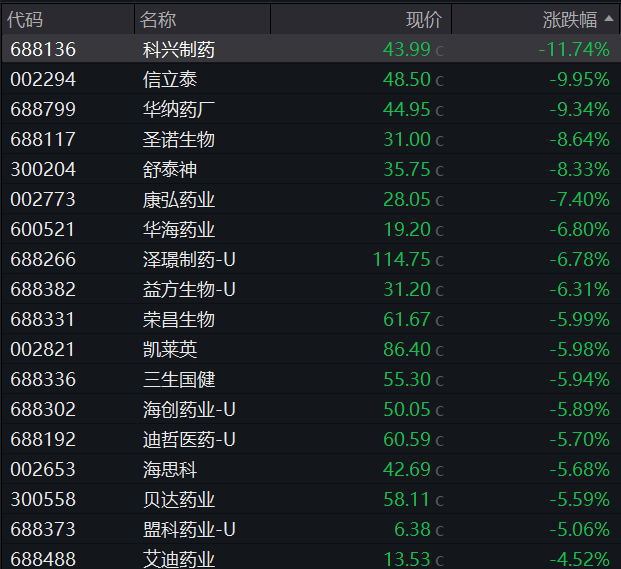This screenshot has height=569, width=621.
Task: Click the change value -5.68%
Action: (x=579, y=470)
